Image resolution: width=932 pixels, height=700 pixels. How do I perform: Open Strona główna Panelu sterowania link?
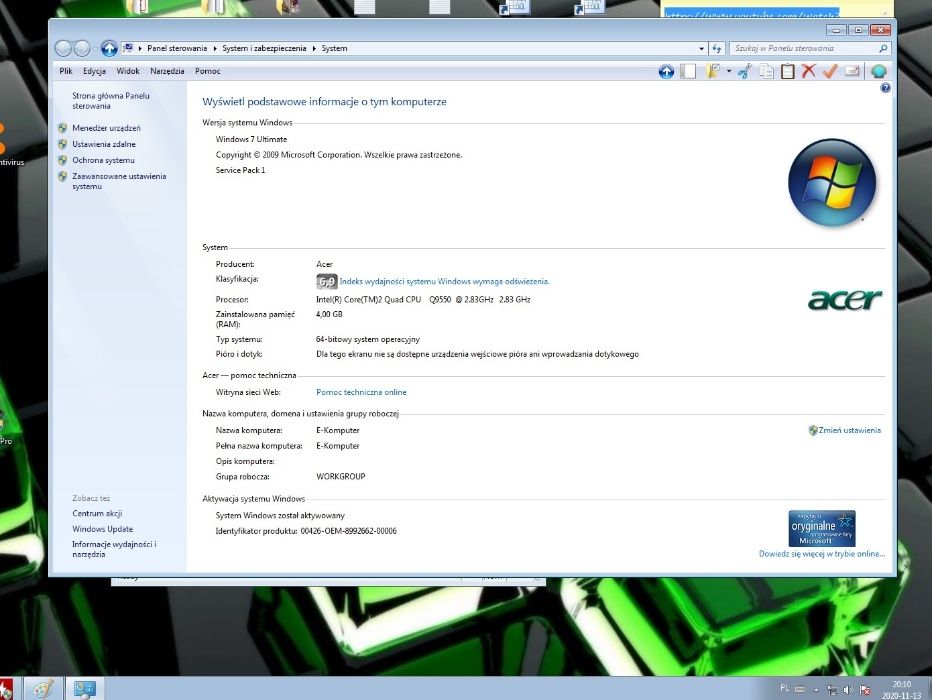point(111,101)
